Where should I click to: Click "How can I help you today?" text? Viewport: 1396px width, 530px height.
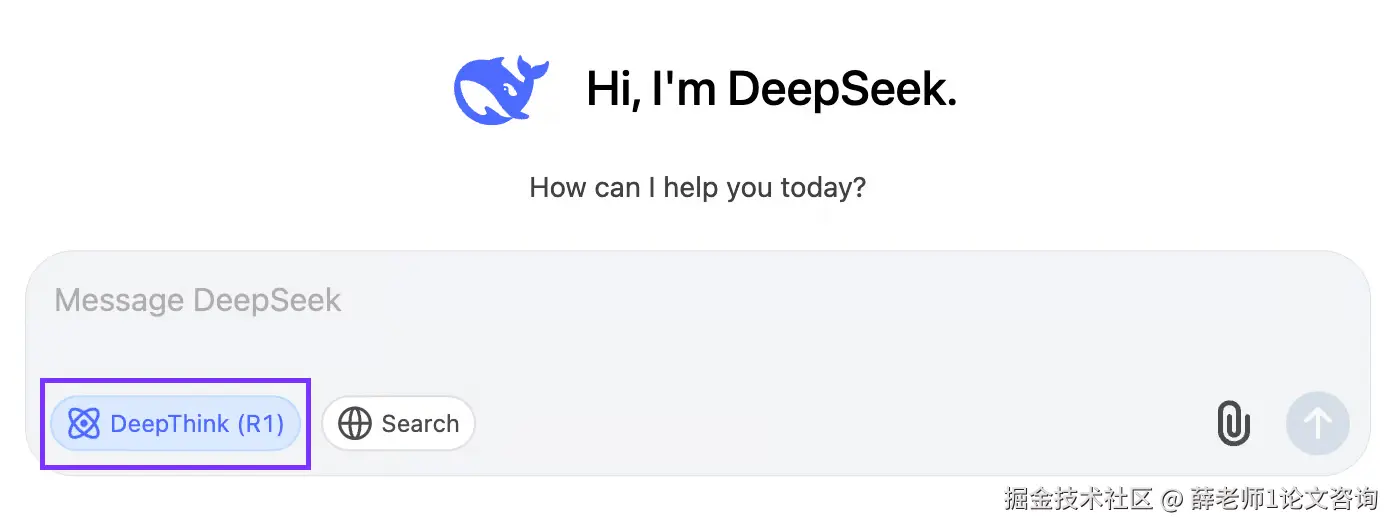[x=697, y=187]
